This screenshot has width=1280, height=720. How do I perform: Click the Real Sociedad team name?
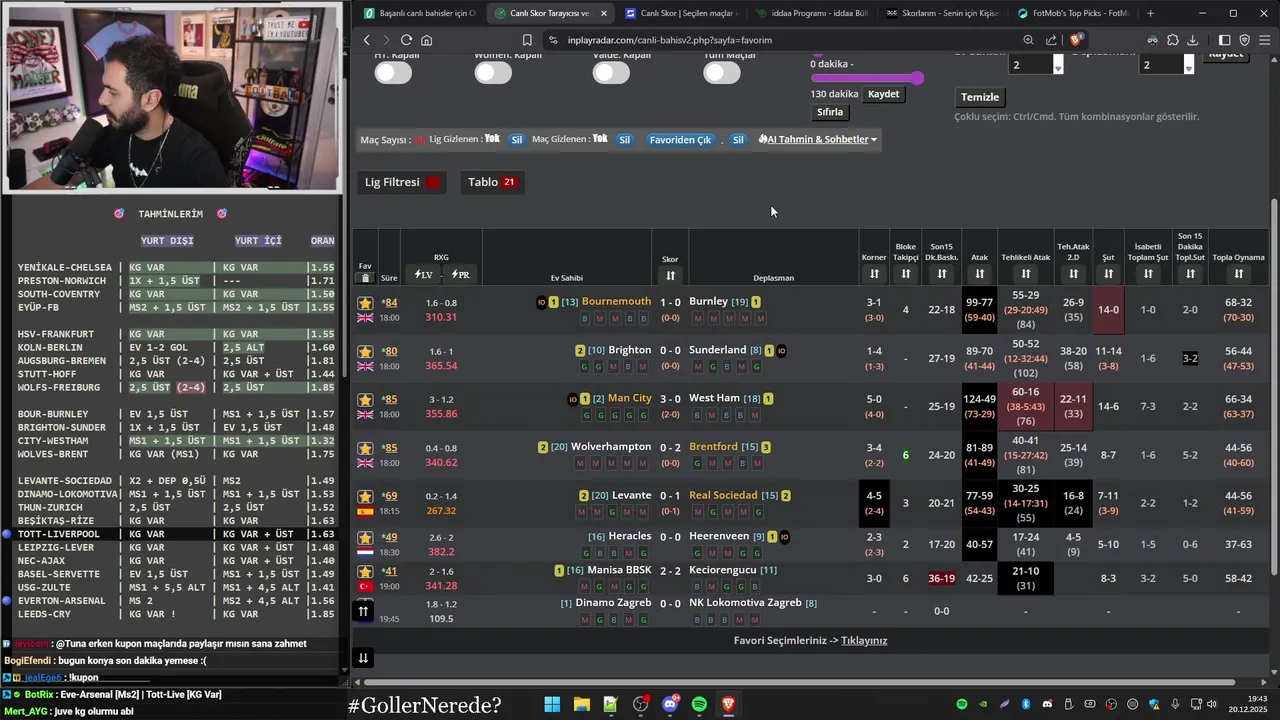pos(724,496)
